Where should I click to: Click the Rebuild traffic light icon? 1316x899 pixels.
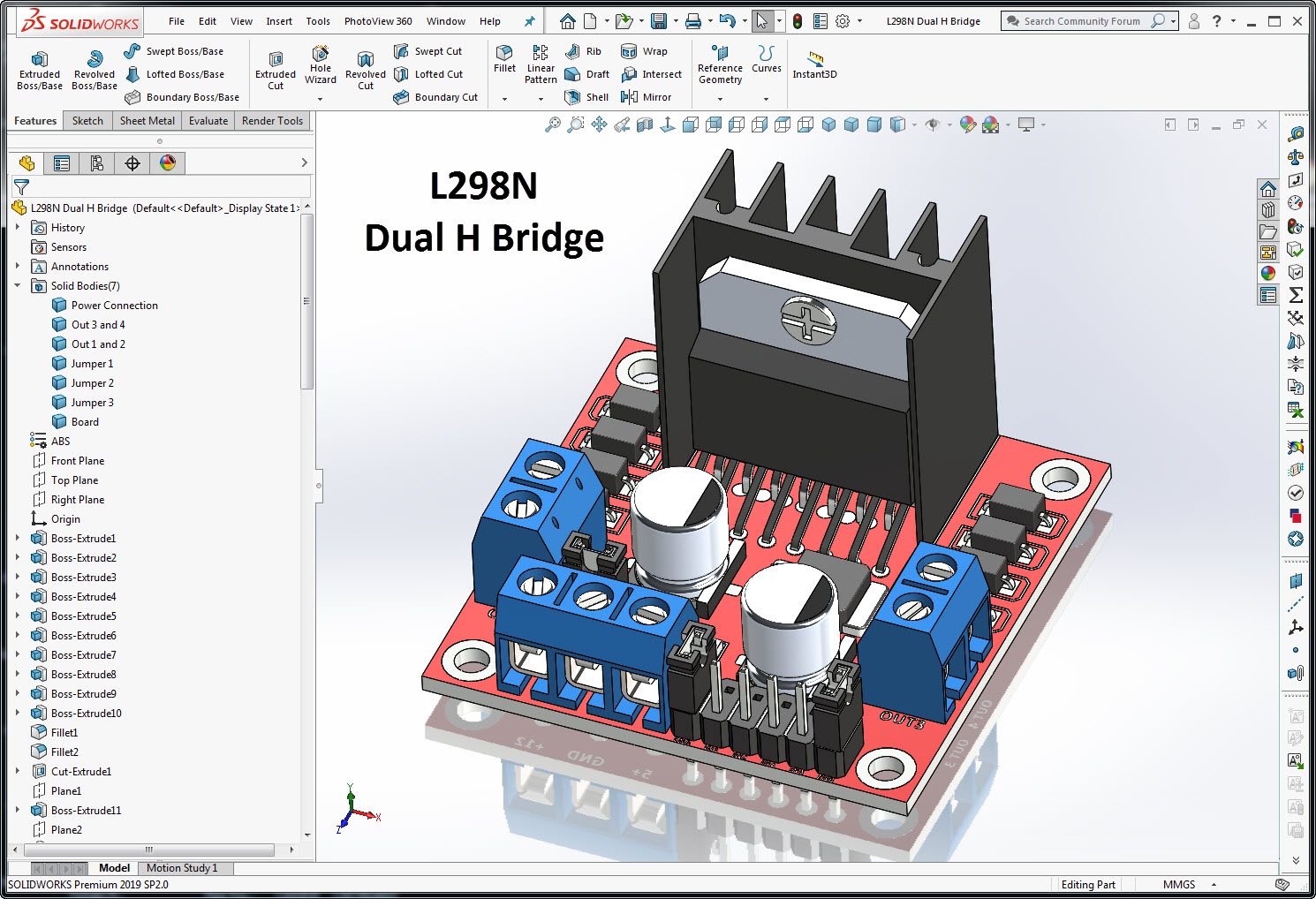click(798, 21)
